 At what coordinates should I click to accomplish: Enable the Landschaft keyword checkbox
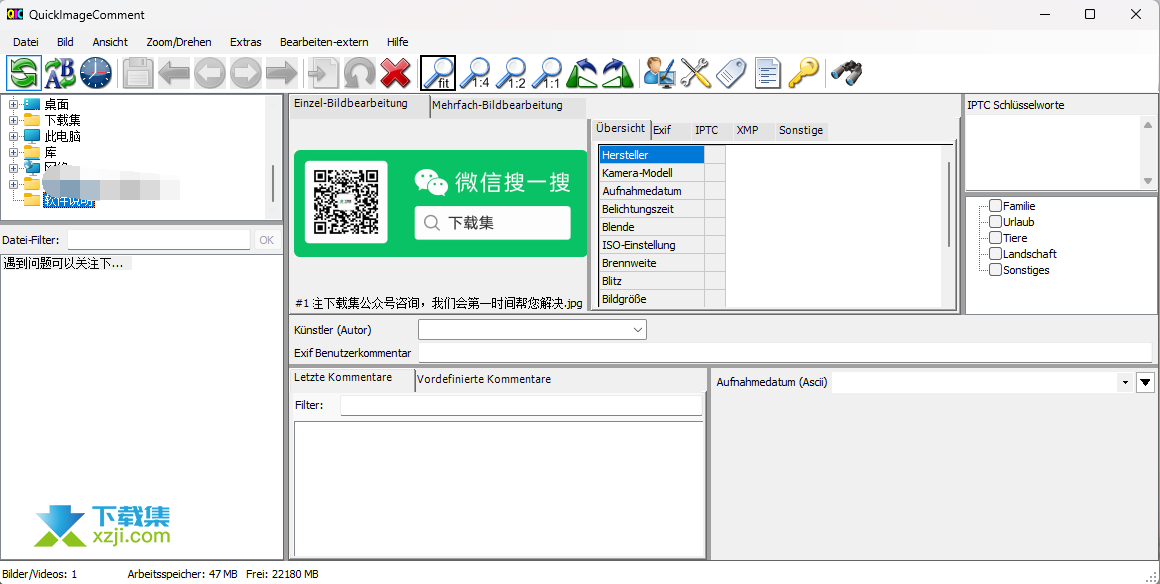(996, 254)
